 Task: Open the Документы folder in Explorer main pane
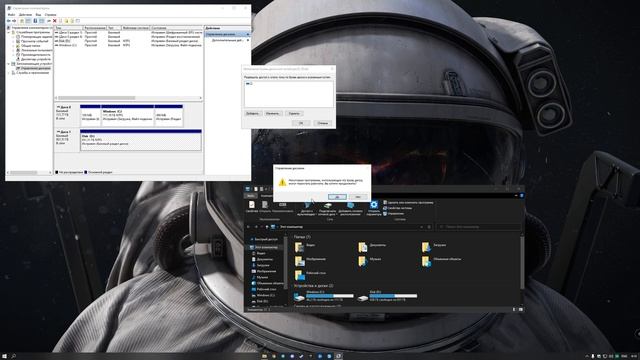pos(372,247)
